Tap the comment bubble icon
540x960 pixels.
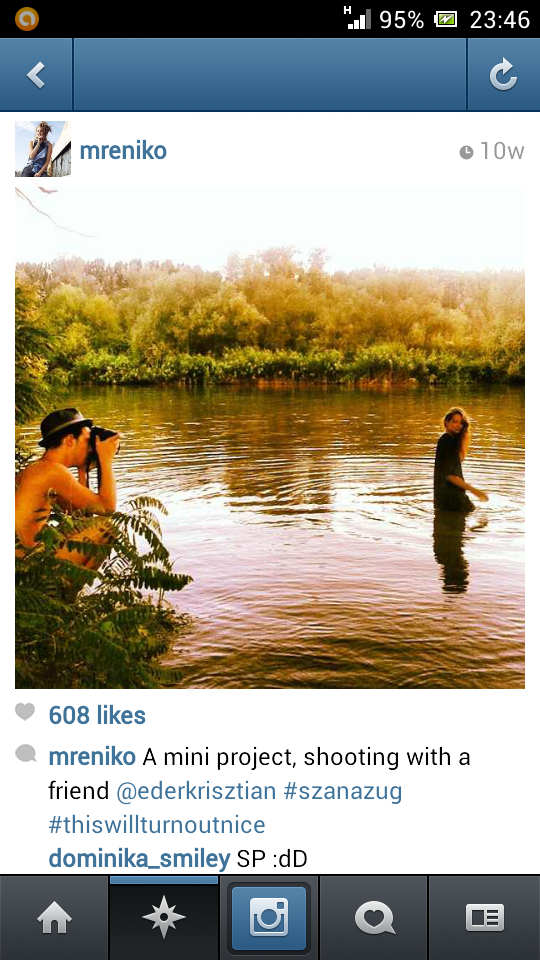(26, 754)
